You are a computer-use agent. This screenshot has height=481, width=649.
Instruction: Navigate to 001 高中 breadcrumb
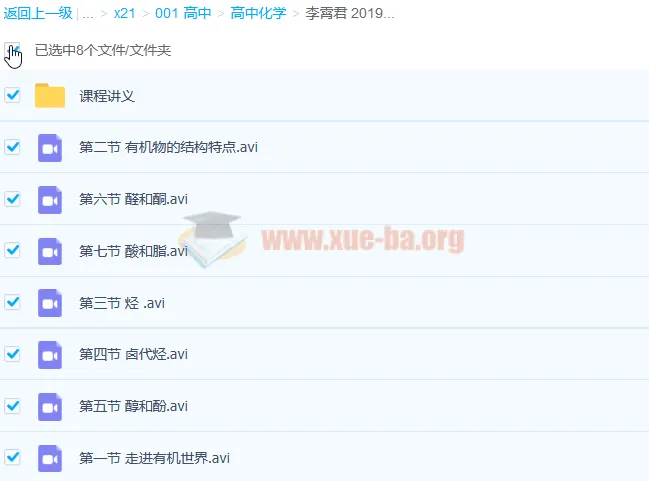183,13
